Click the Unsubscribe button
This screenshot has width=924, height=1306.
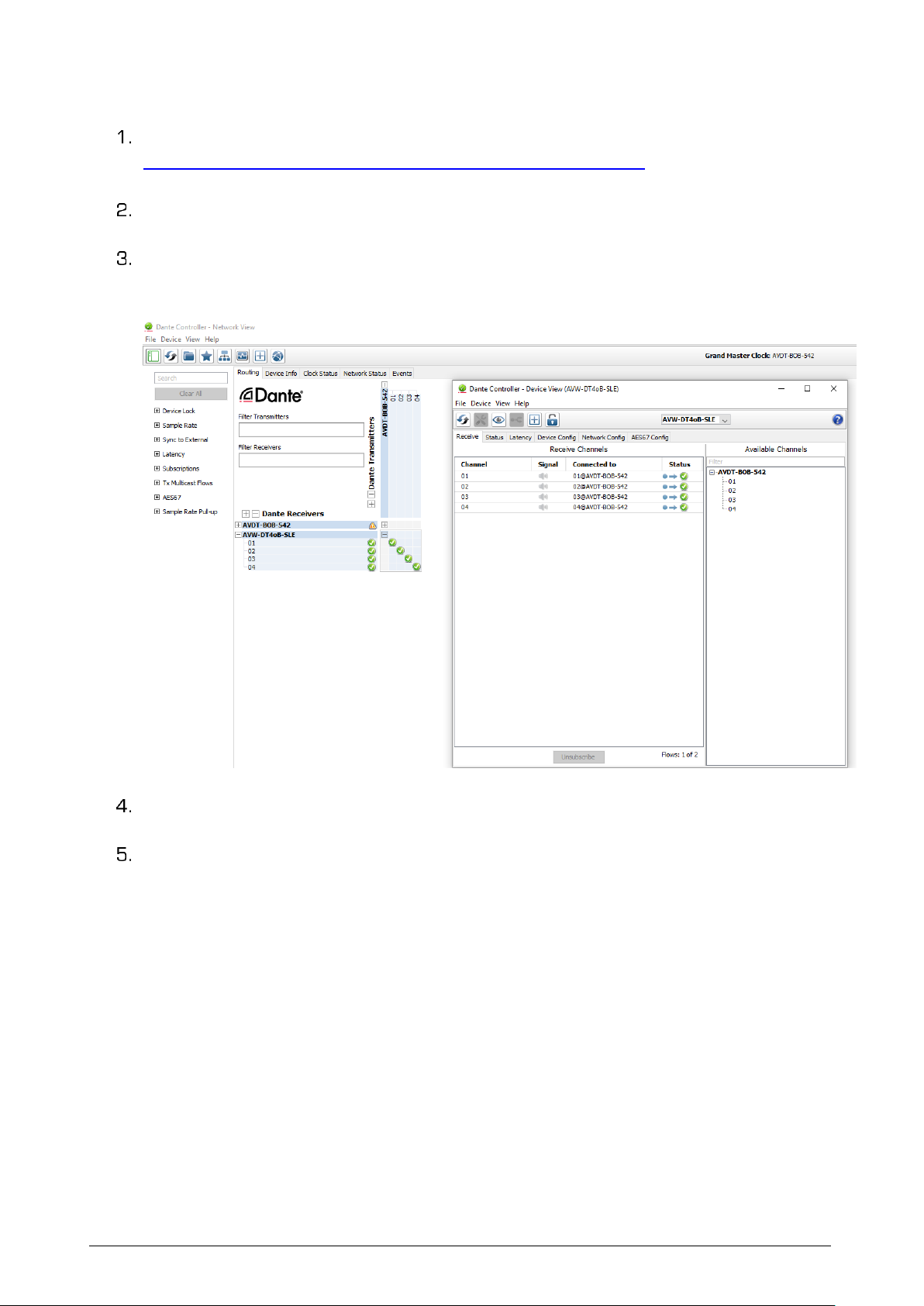tap(578, 757)
